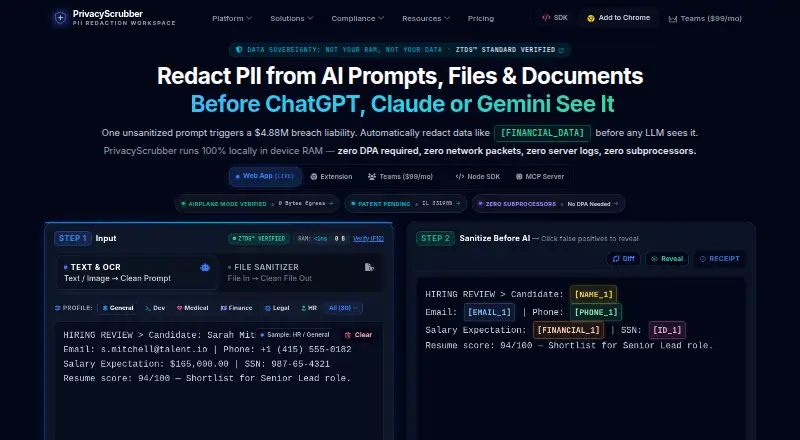
Task: Open the Zero Subprocessors badge
Action: 548,204
